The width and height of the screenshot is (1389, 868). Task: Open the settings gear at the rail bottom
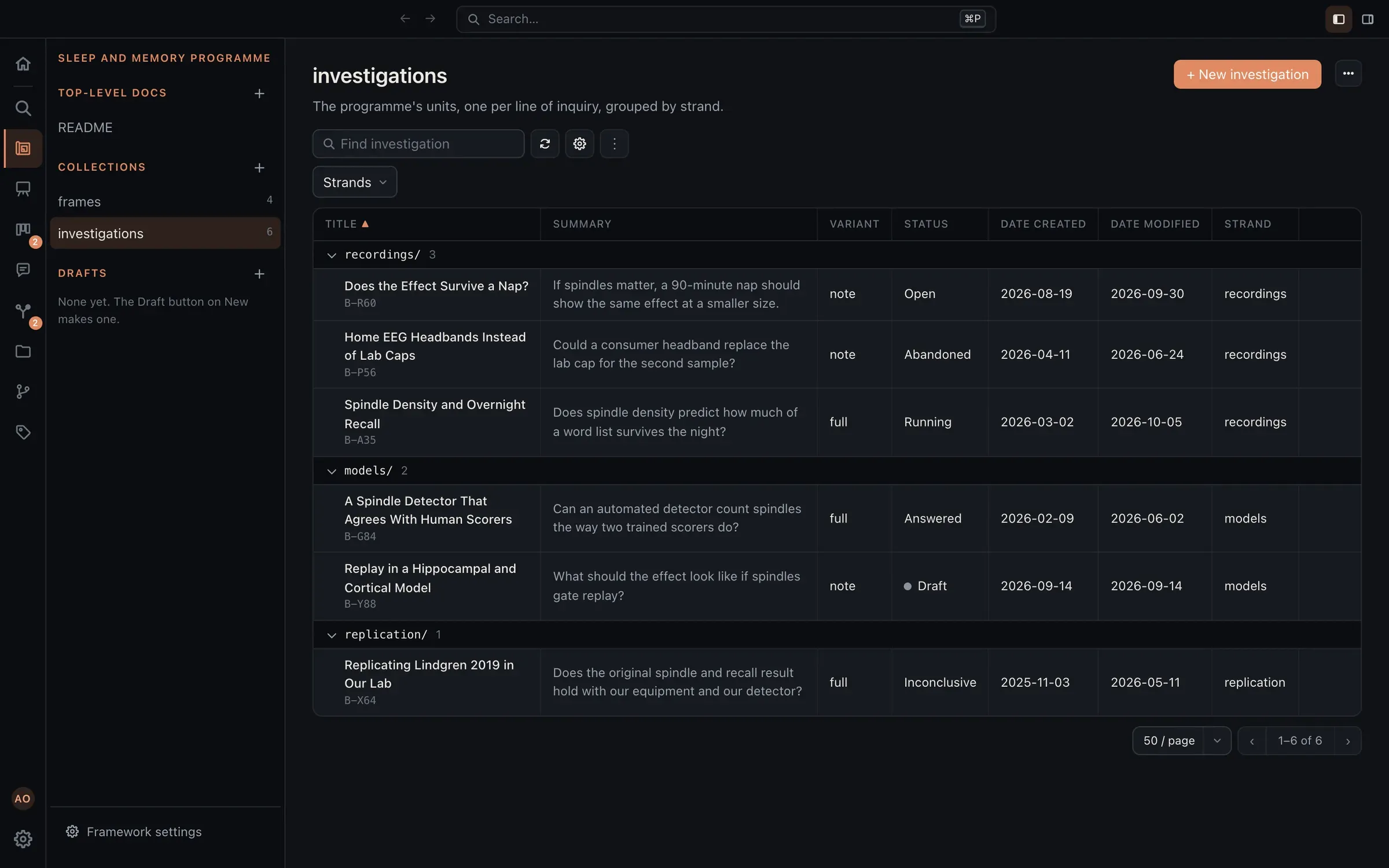[x=23, y=839]
